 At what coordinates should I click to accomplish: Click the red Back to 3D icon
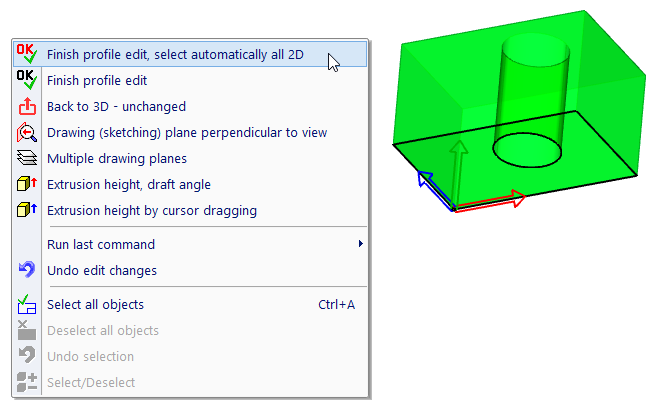[26, 106]
